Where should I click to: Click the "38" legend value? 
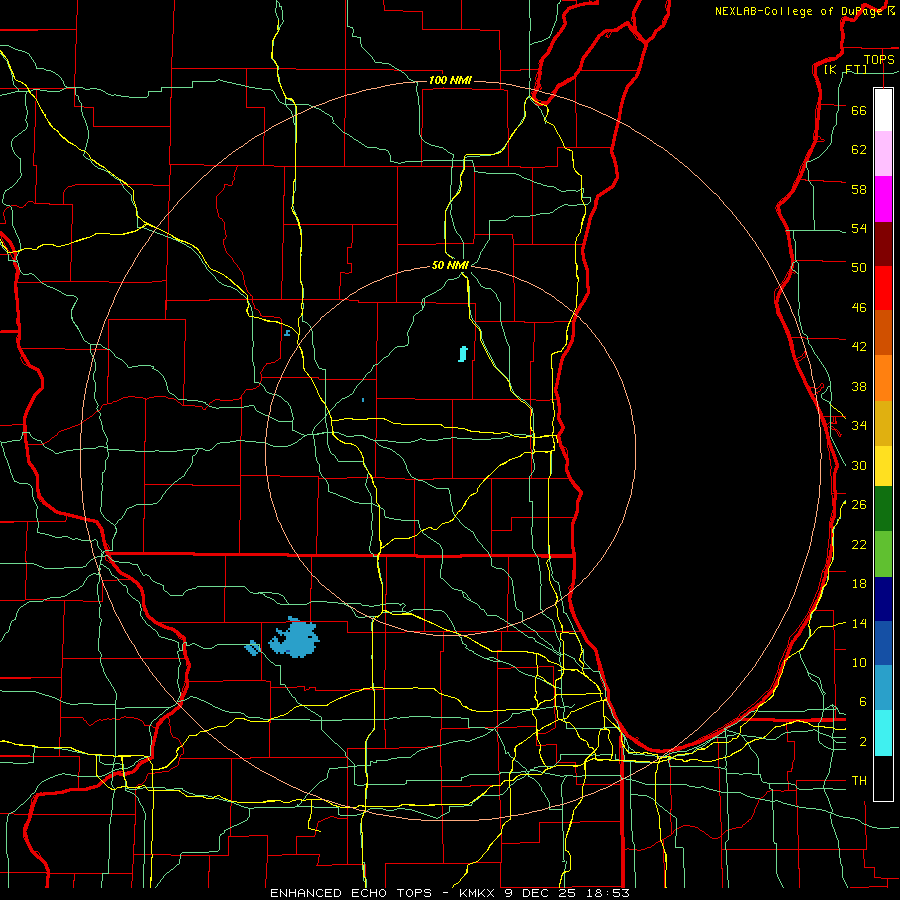(859, 386)
